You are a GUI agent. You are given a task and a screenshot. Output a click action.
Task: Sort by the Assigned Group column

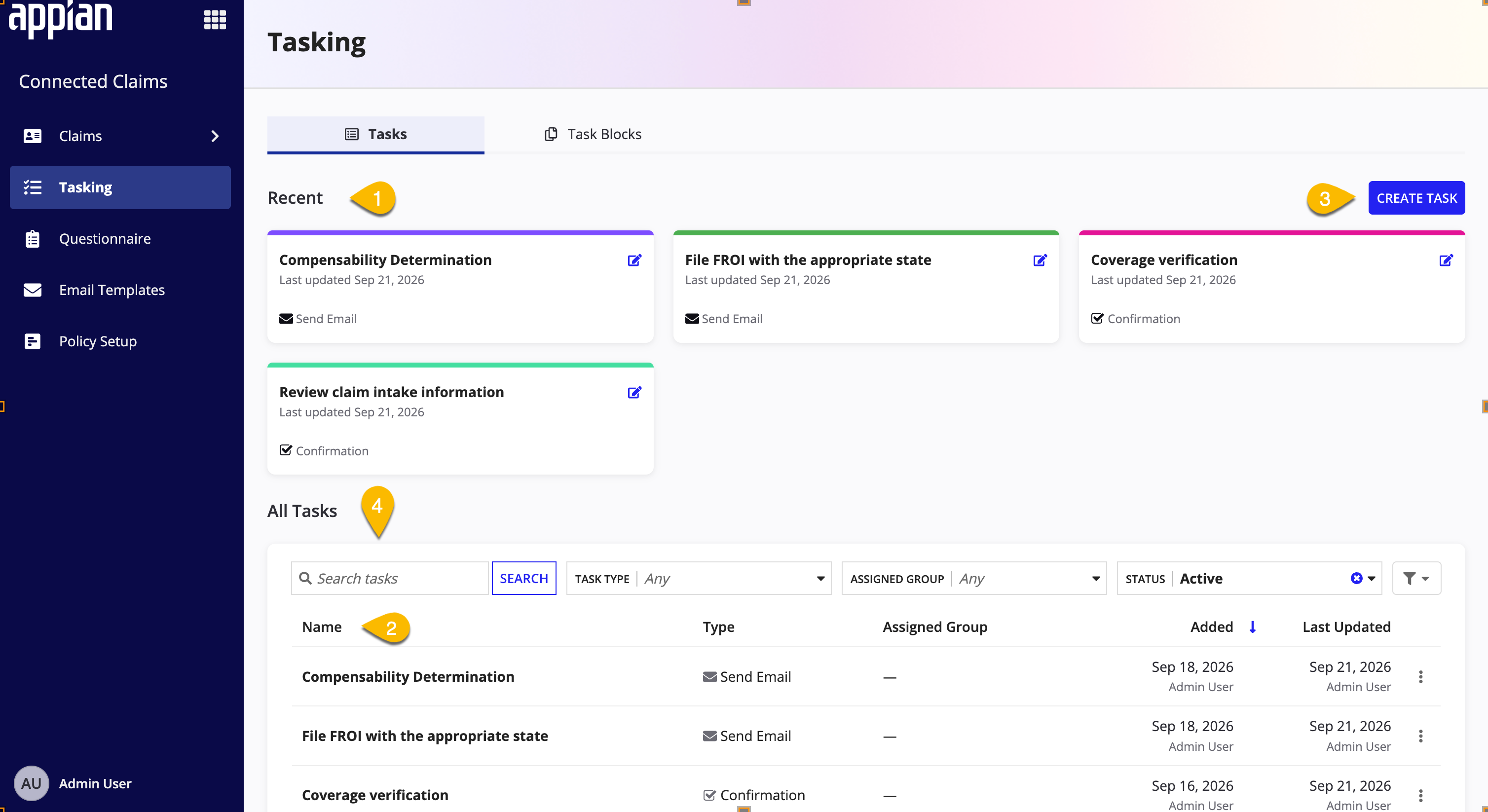(935, 627)
